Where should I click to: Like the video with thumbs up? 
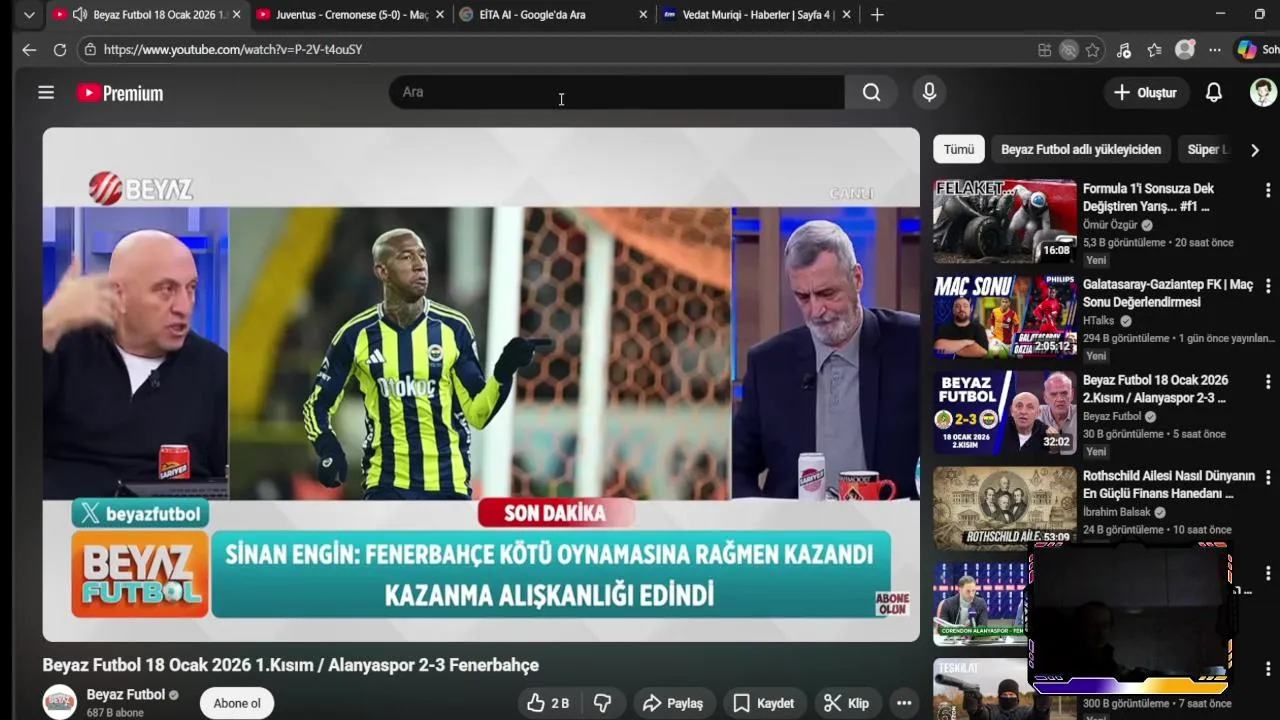coord(548,703)
